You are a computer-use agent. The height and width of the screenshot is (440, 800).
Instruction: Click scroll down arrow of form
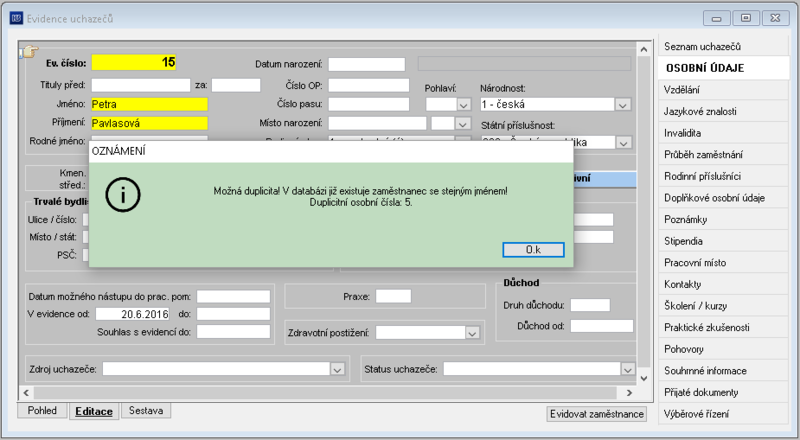point(644,378)
